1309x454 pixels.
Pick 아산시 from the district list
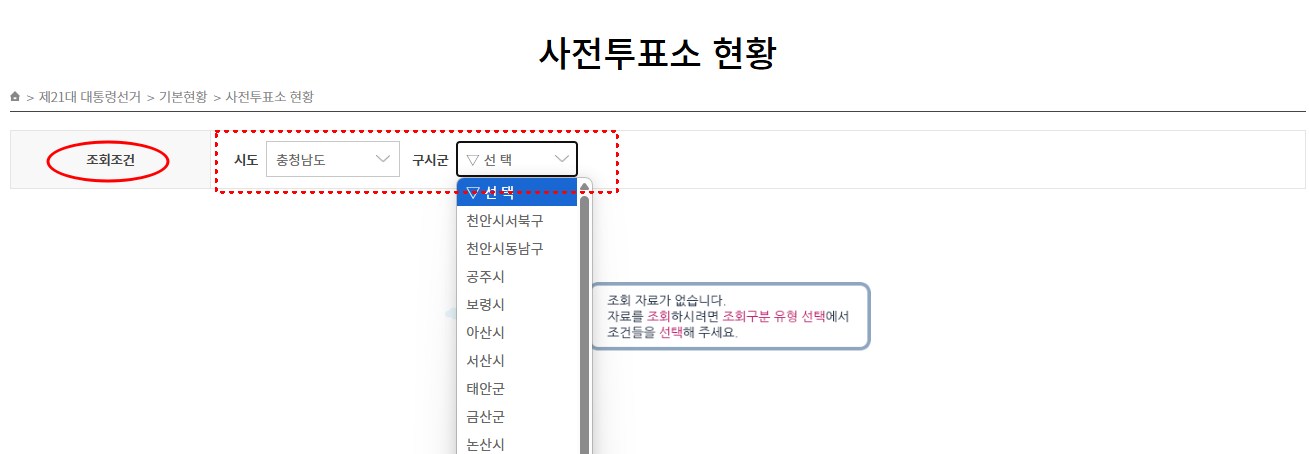pos(517,332)
